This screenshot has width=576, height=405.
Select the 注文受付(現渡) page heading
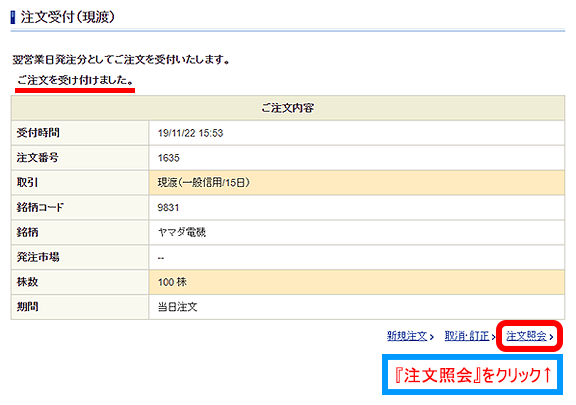tap(68, 17)
